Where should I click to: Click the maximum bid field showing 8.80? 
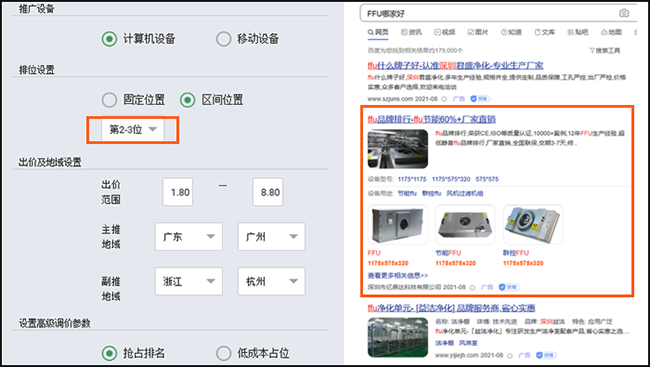268,192
